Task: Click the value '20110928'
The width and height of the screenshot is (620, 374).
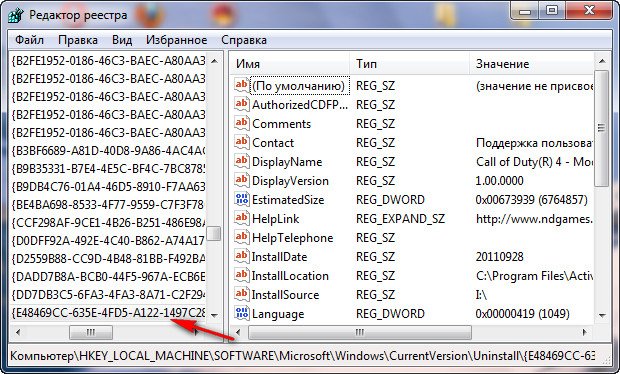Action: 499,256
